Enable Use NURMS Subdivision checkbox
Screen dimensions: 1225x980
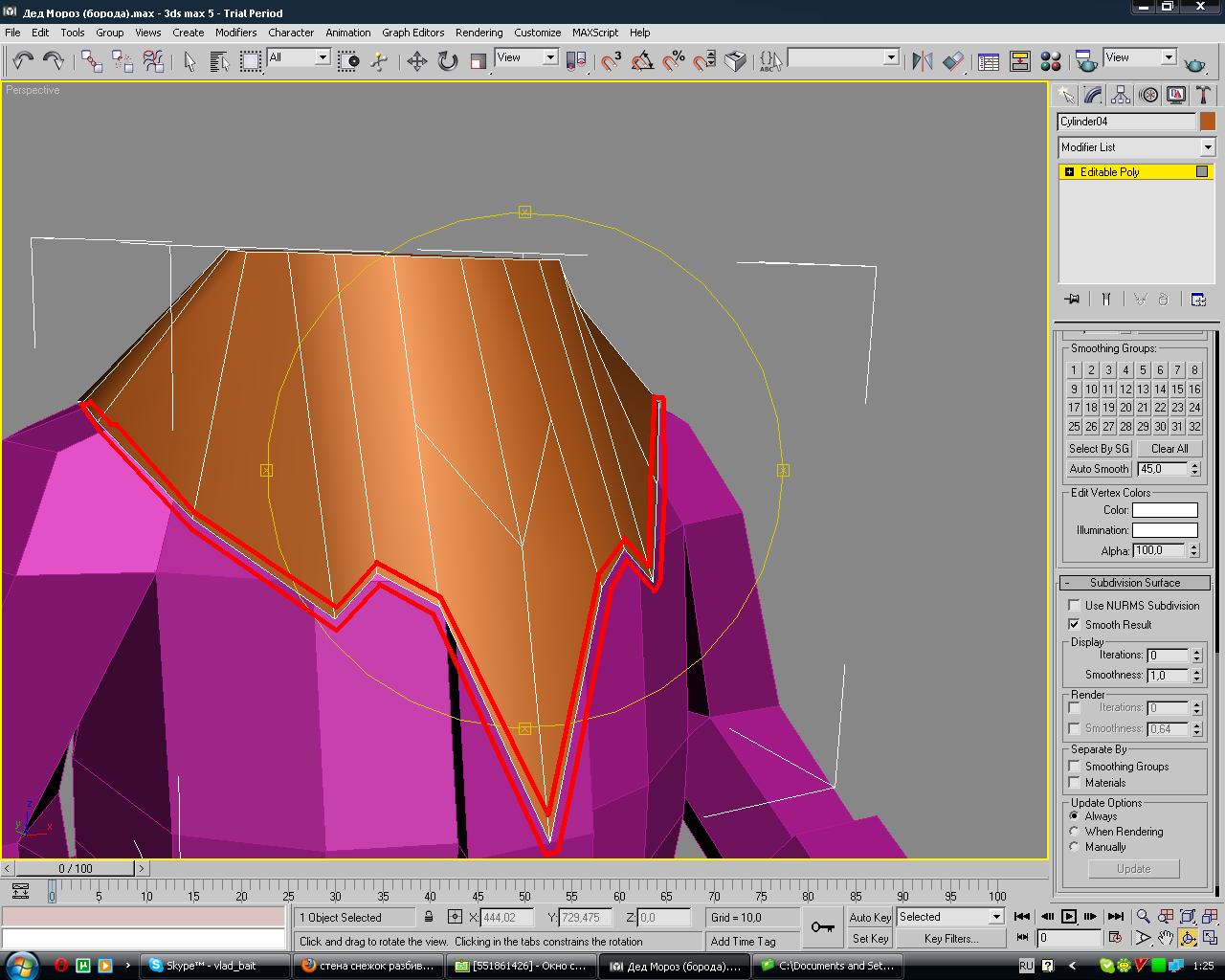1075,606
